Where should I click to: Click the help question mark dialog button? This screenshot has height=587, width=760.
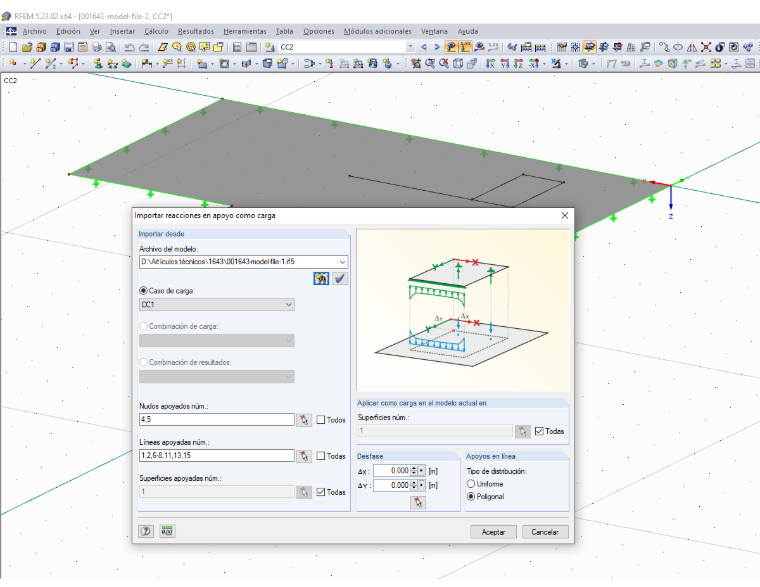(146, 531)
